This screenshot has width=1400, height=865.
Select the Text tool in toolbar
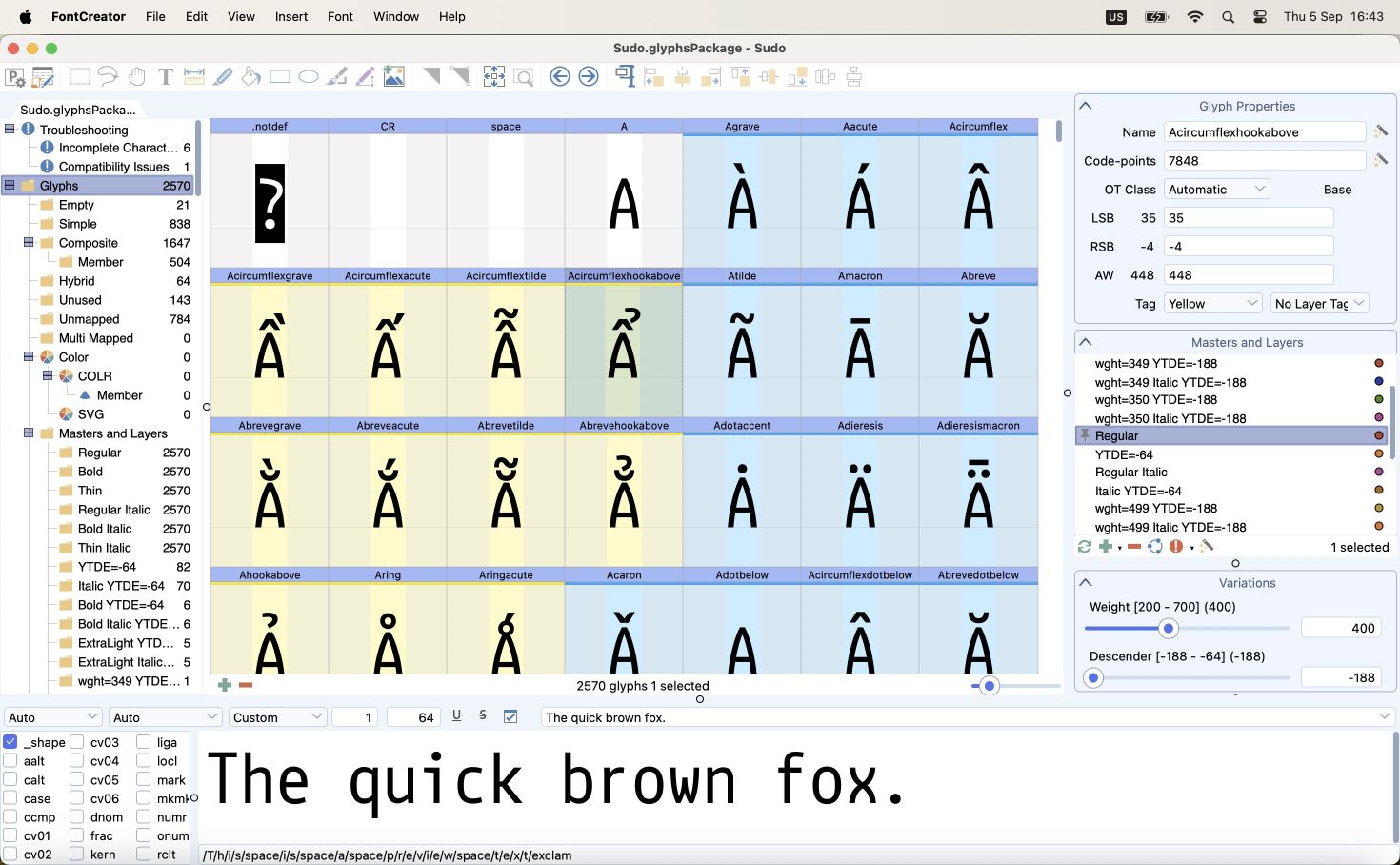click(166, 77)
